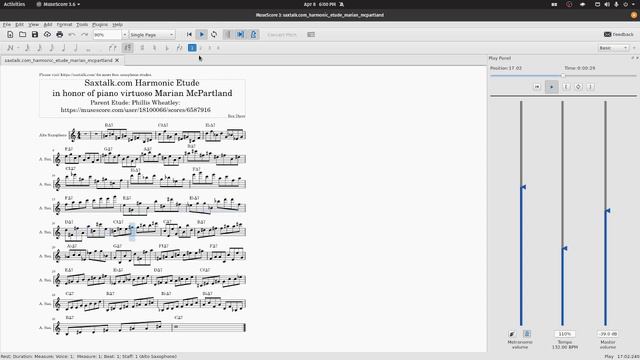Image resolution: width=640 pixels, height=360 pixels.
Task: Open the Plugins menu
Action: coord(100,24)
